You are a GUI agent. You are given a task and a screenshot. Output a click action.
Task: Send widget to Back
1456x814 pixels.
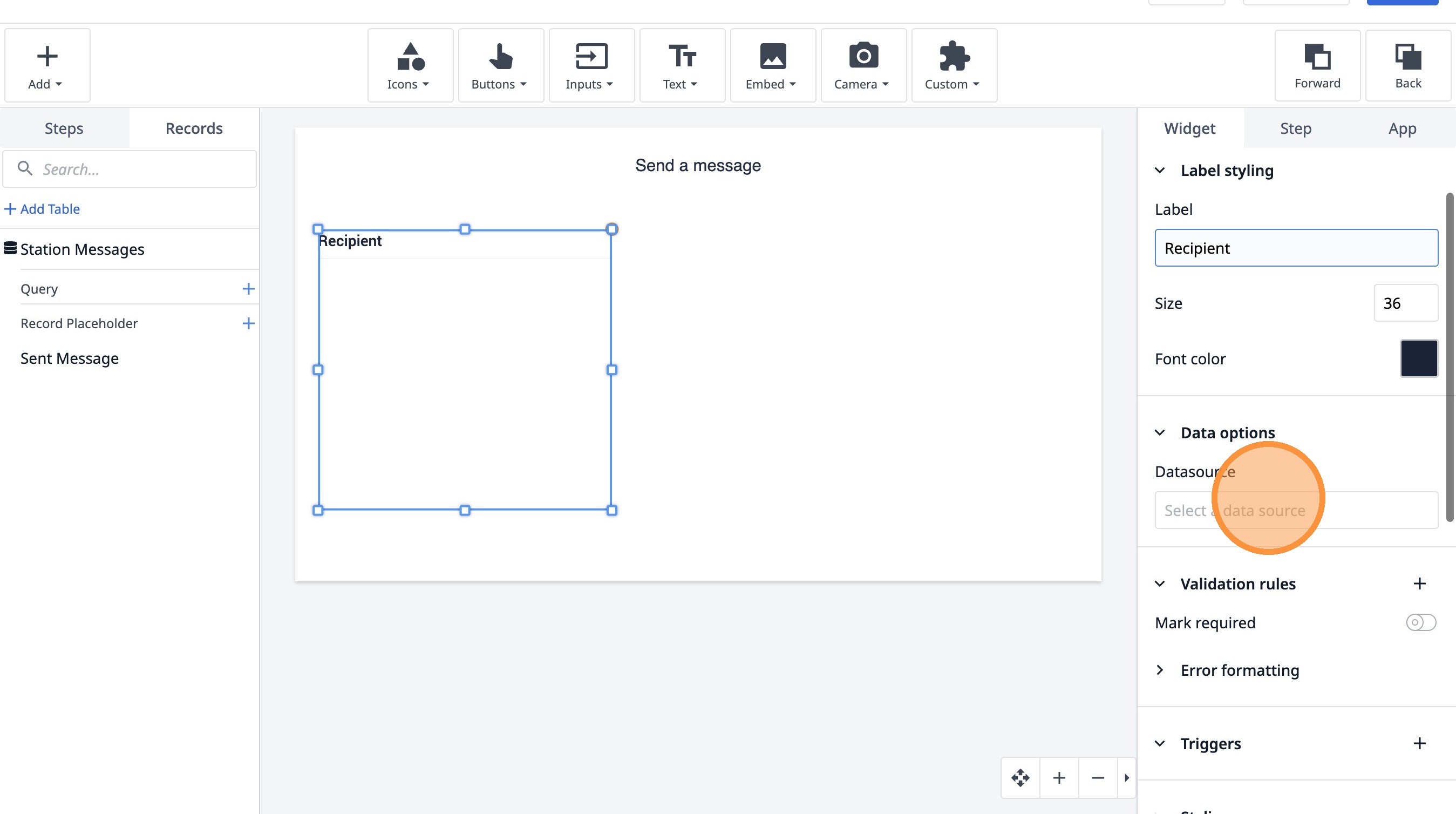point(1407,65)
